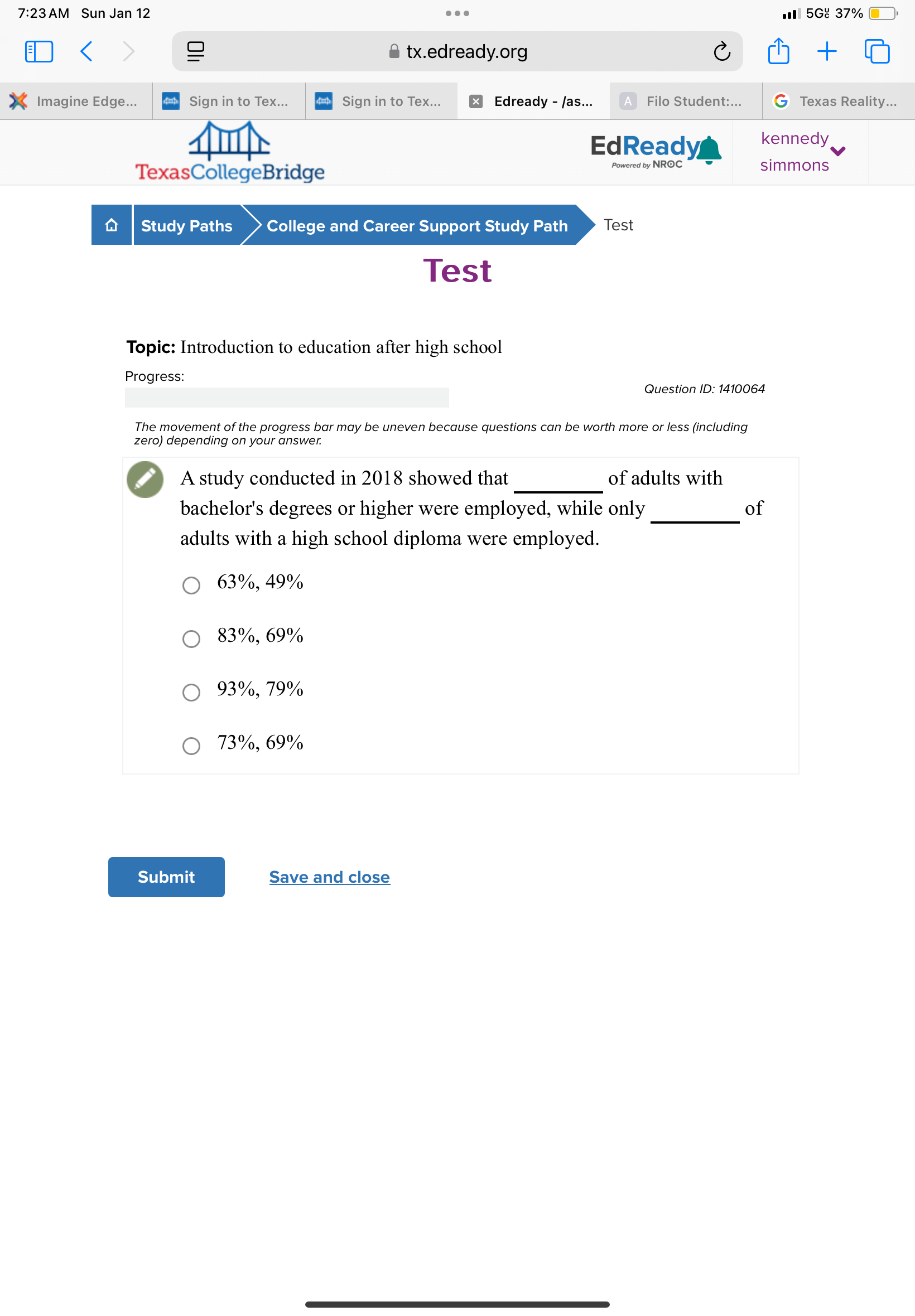Toggle the Safari sidebar icon
Viewport: 915px width, 1316px height.
point(39,51)
